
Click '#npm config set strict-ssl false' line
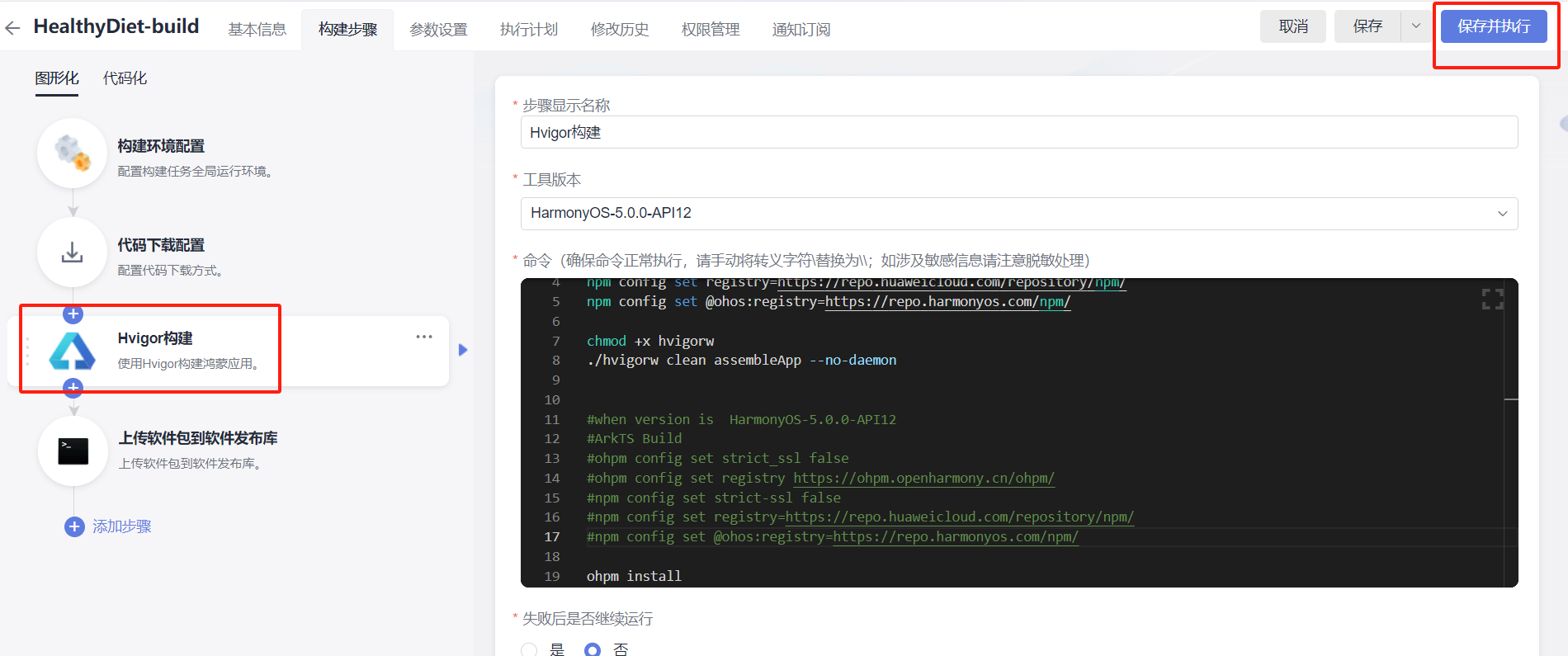(714, 498)
